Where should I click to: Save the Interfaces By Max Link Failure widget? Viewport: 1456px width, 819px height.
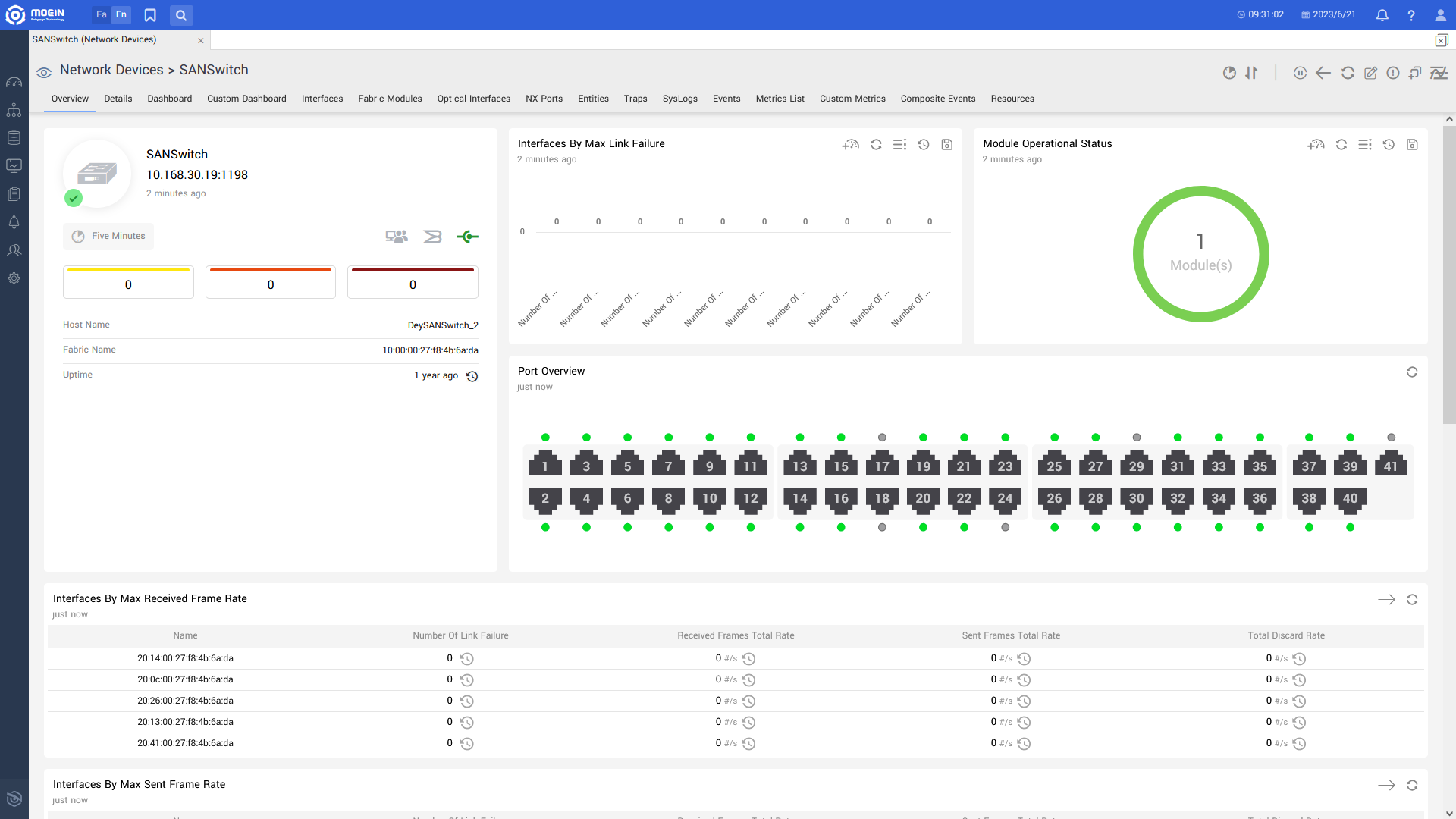tap(946, 144)
